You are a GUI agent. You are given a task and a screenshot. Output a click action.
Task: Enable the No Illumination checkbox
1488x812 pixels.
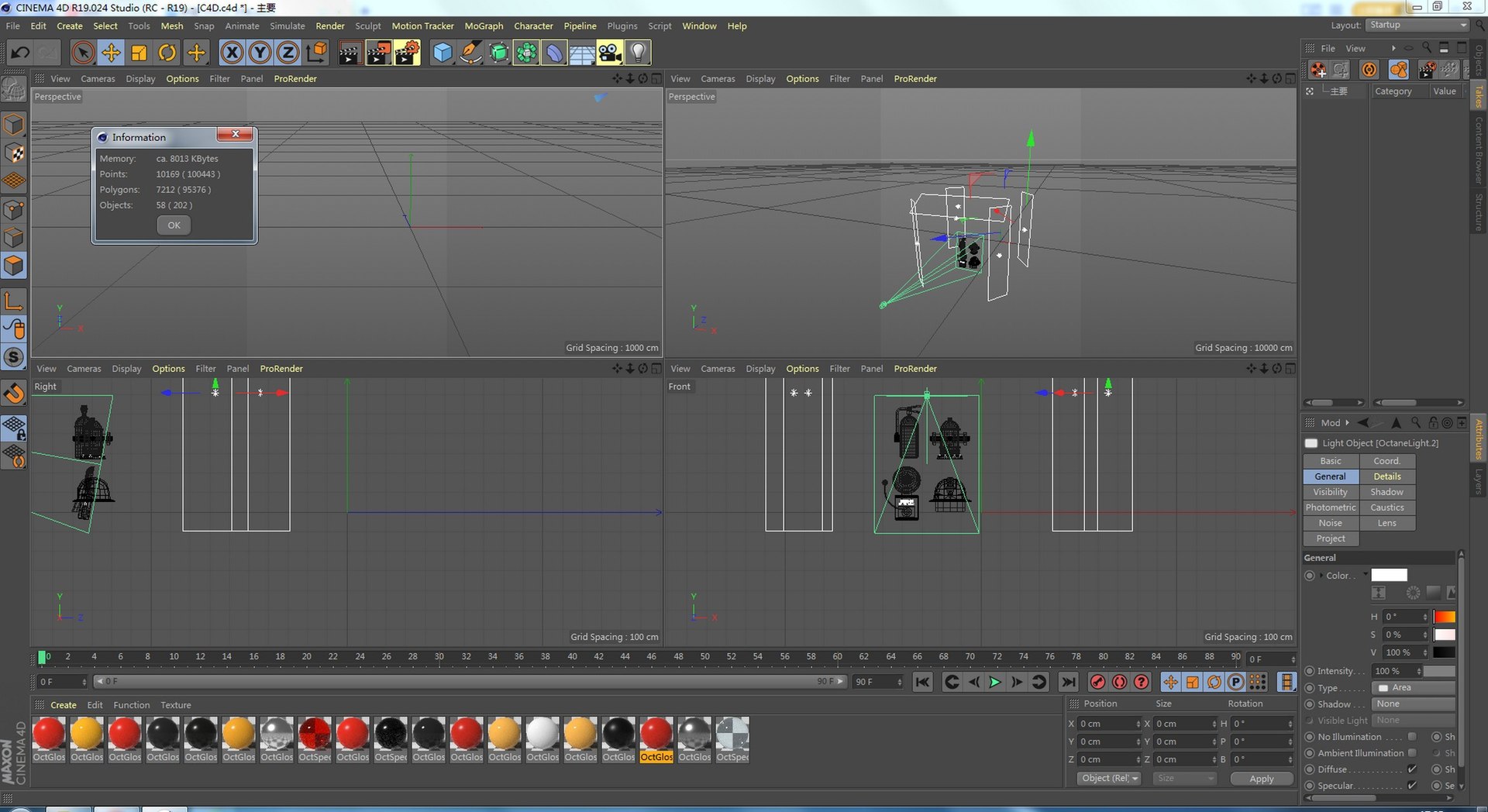point(1412,737)
